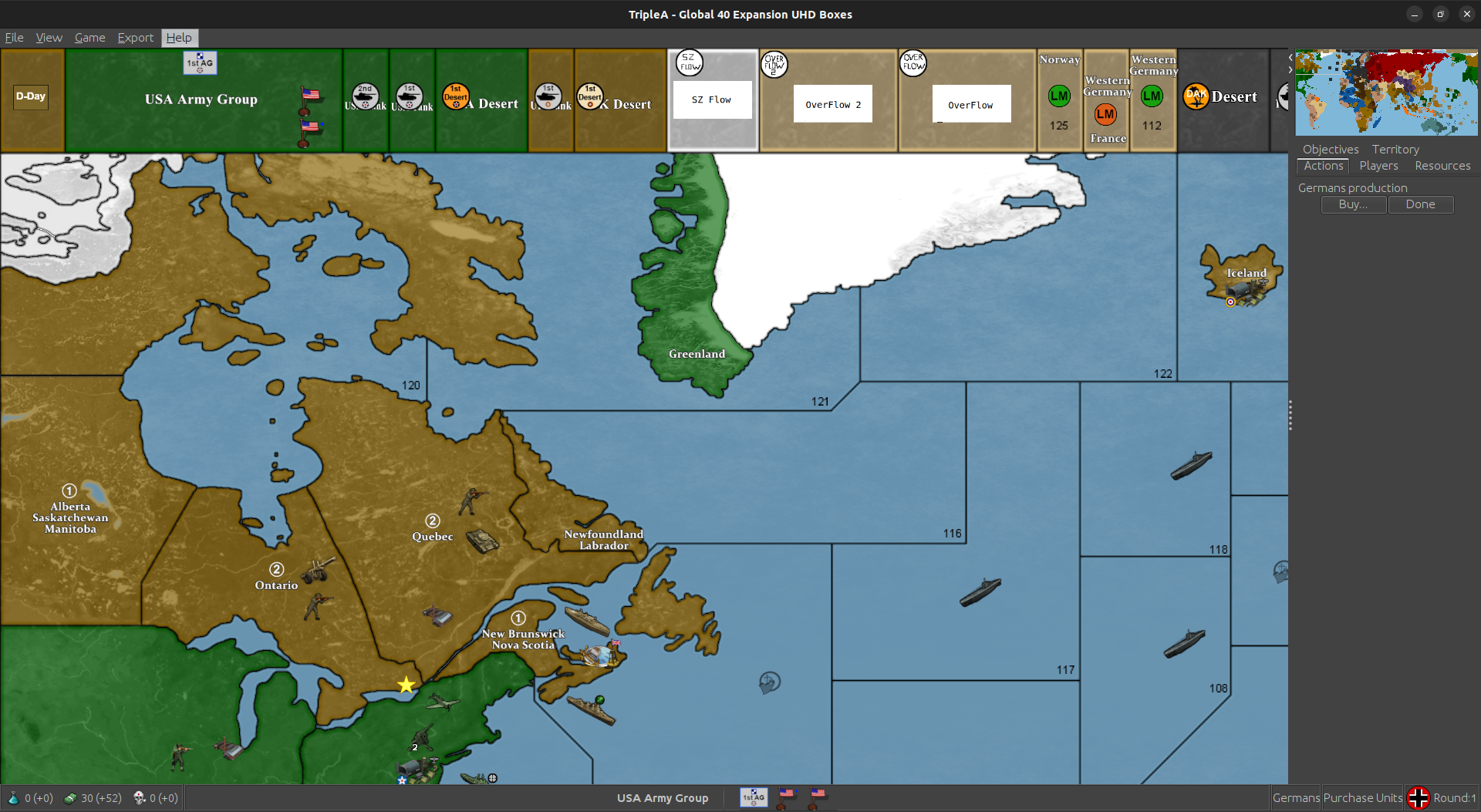Click the anchor convoy marker south of Newfoundland
Viewport: 1481px width, 812px height.
coord(769,682)
